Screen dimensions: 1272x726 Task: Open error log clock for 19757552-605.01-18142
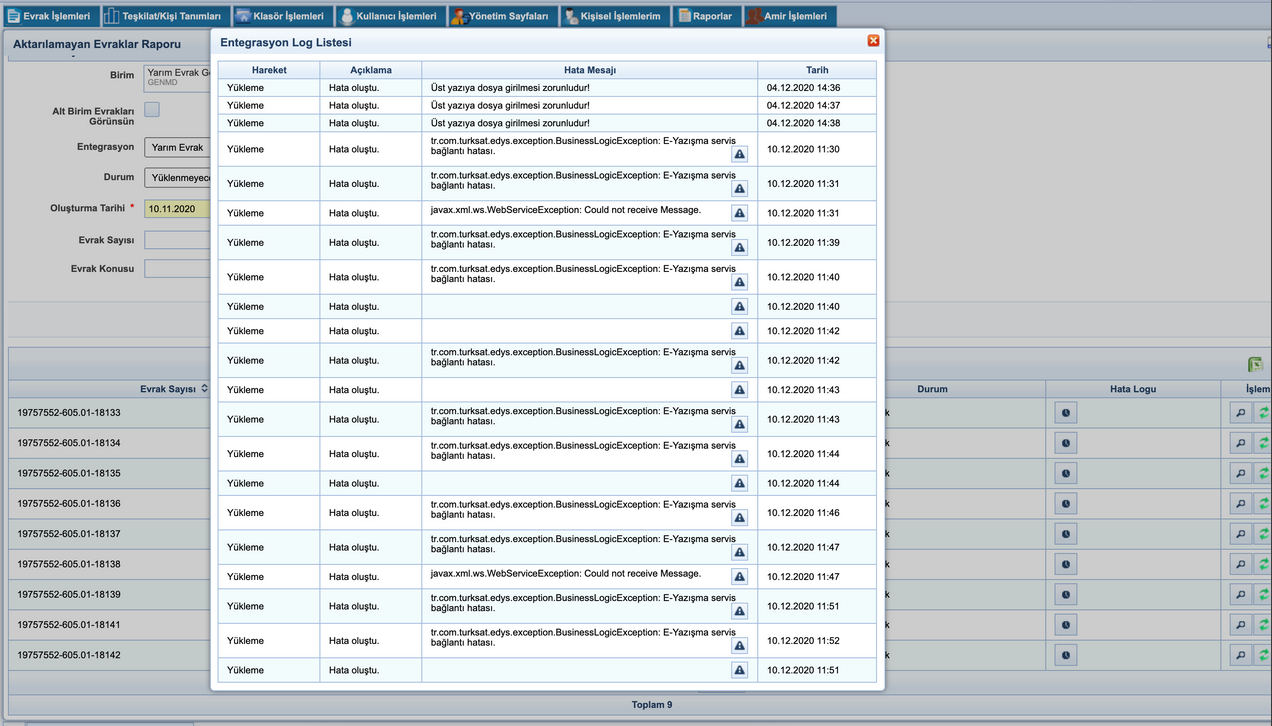pos(1066,656)
